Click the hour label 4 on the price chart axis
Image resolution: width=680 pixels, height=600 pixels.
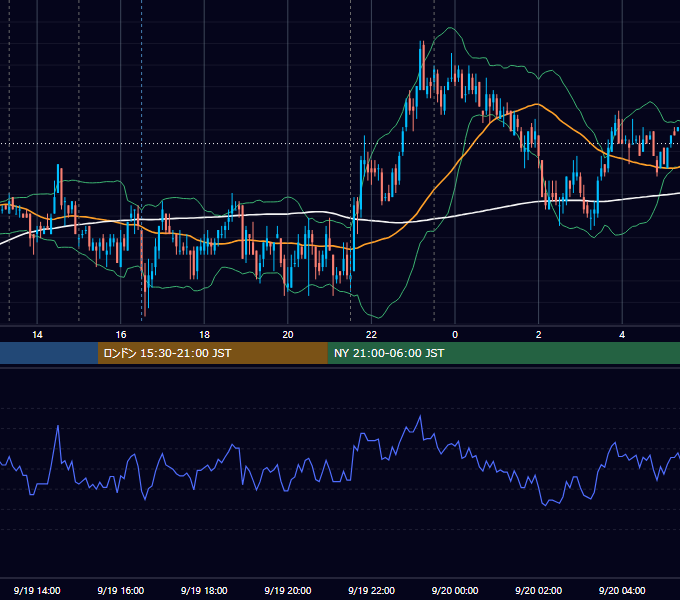point(622,335)
